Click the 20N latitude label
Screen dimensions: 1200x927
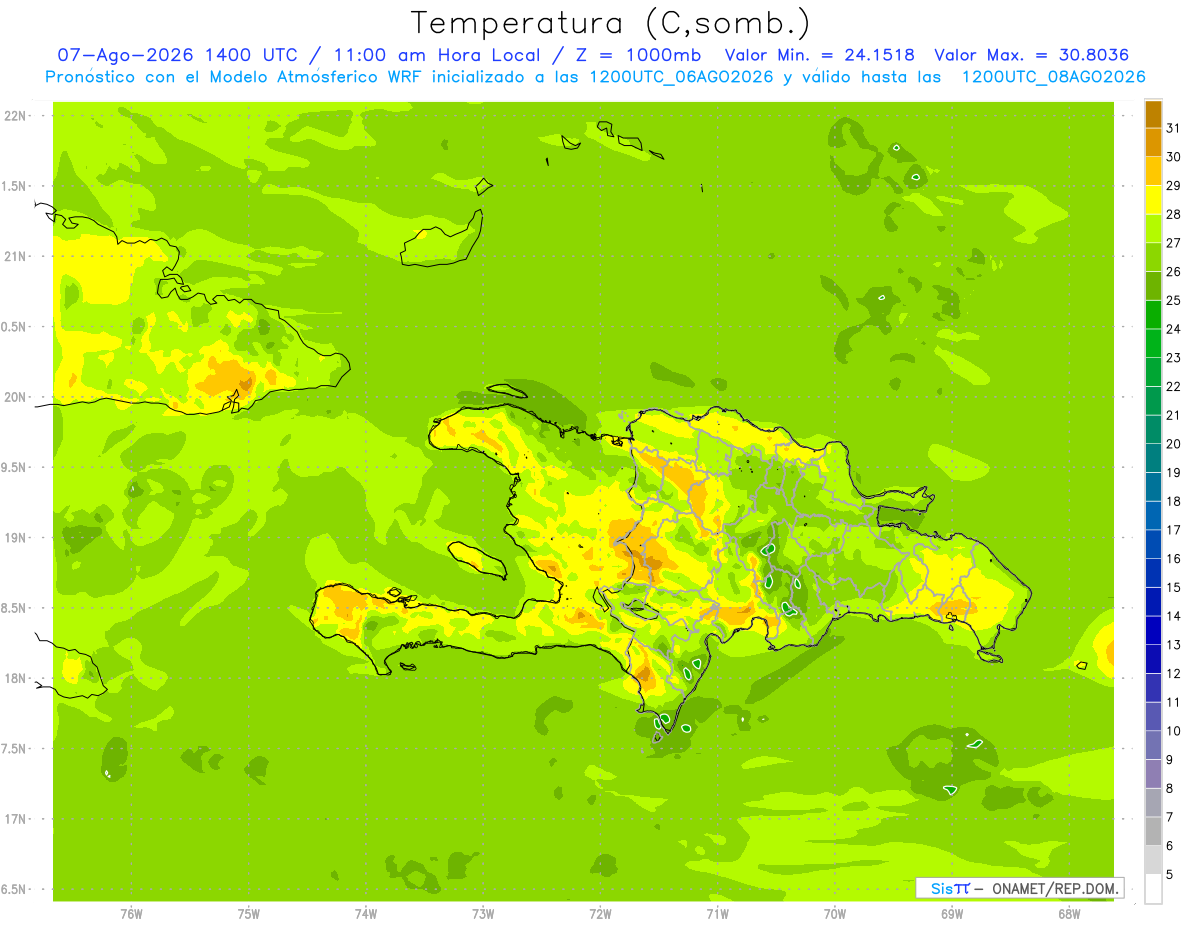point(15,397)
